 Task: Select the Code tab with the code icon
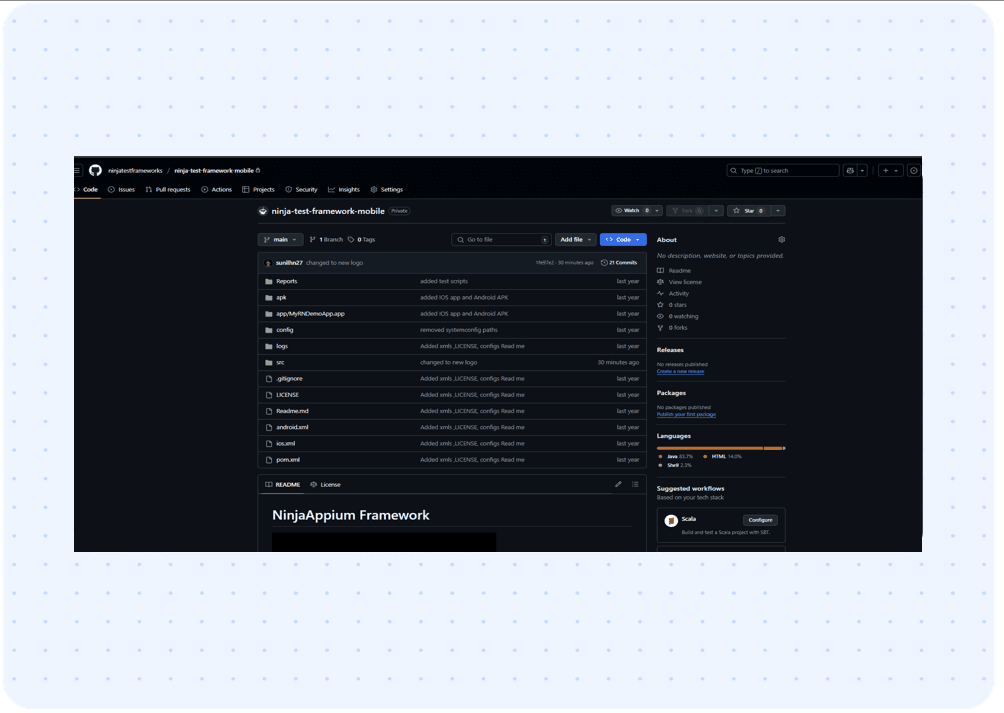point(86,189)
